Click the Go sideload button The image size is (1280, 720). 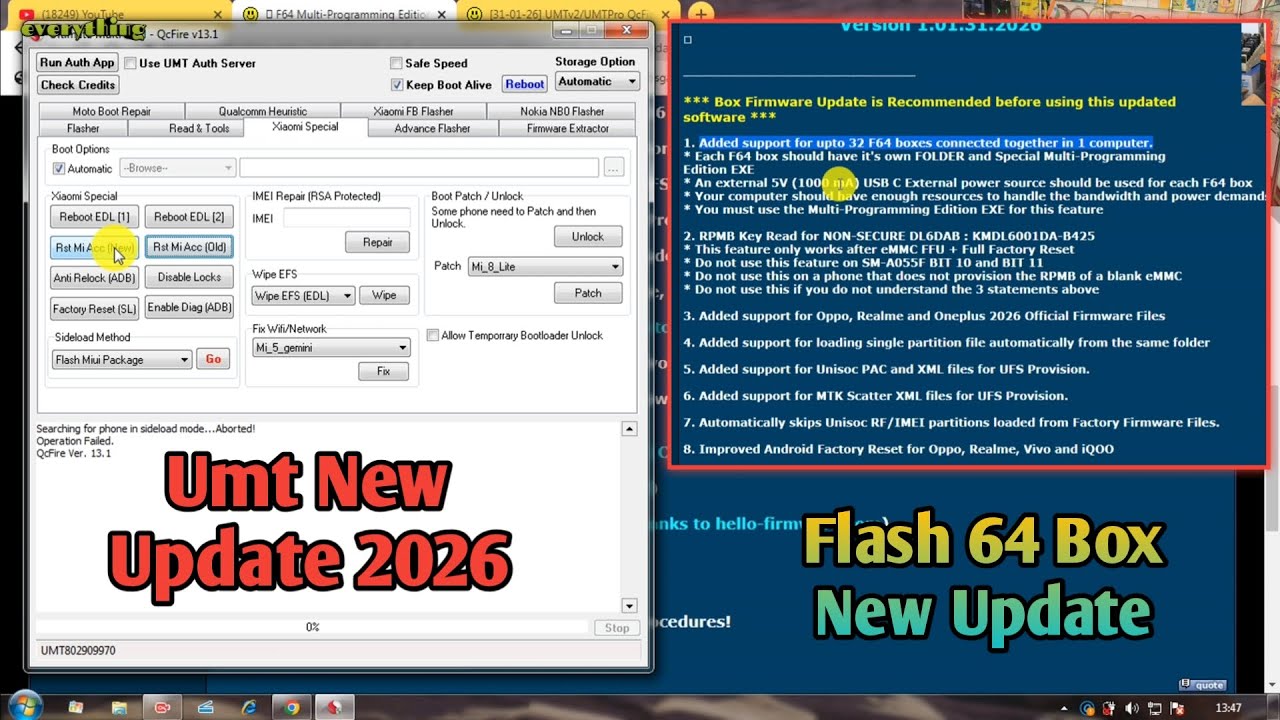pyautogui.click(x=213, y=359)
